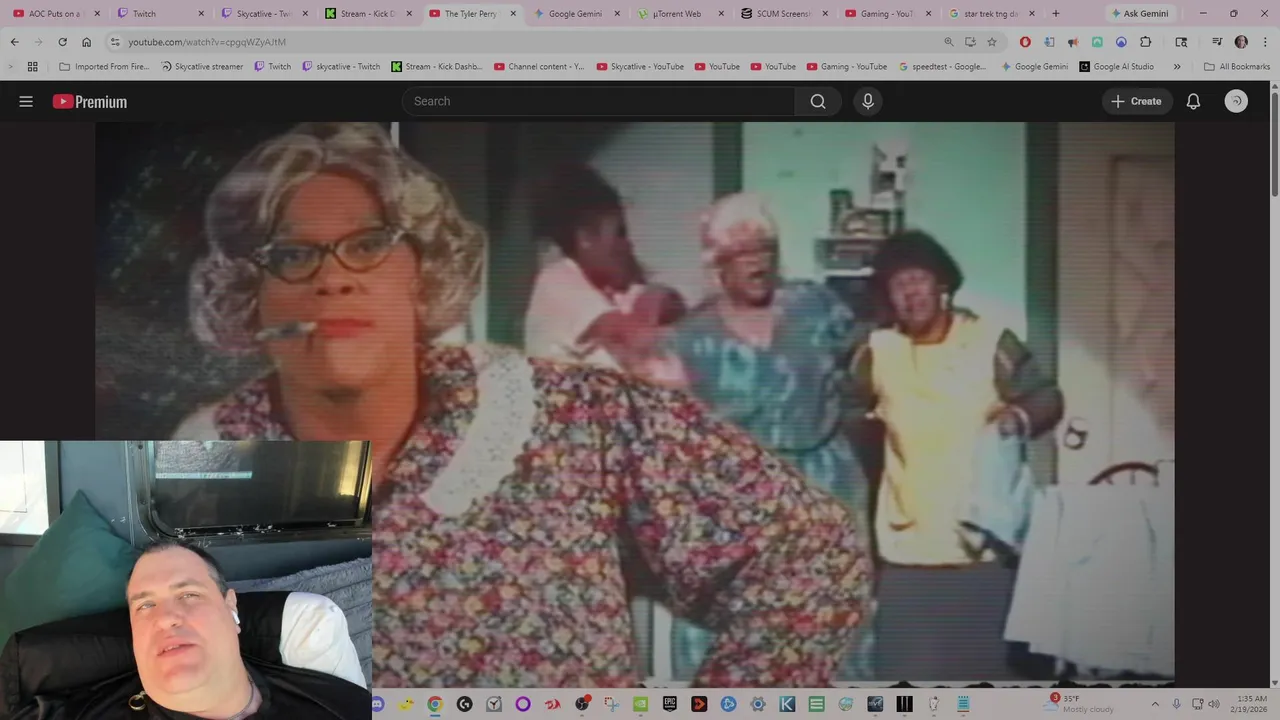
Task: Open YouTube notifications bell
Action: [x=1193, y=101]
